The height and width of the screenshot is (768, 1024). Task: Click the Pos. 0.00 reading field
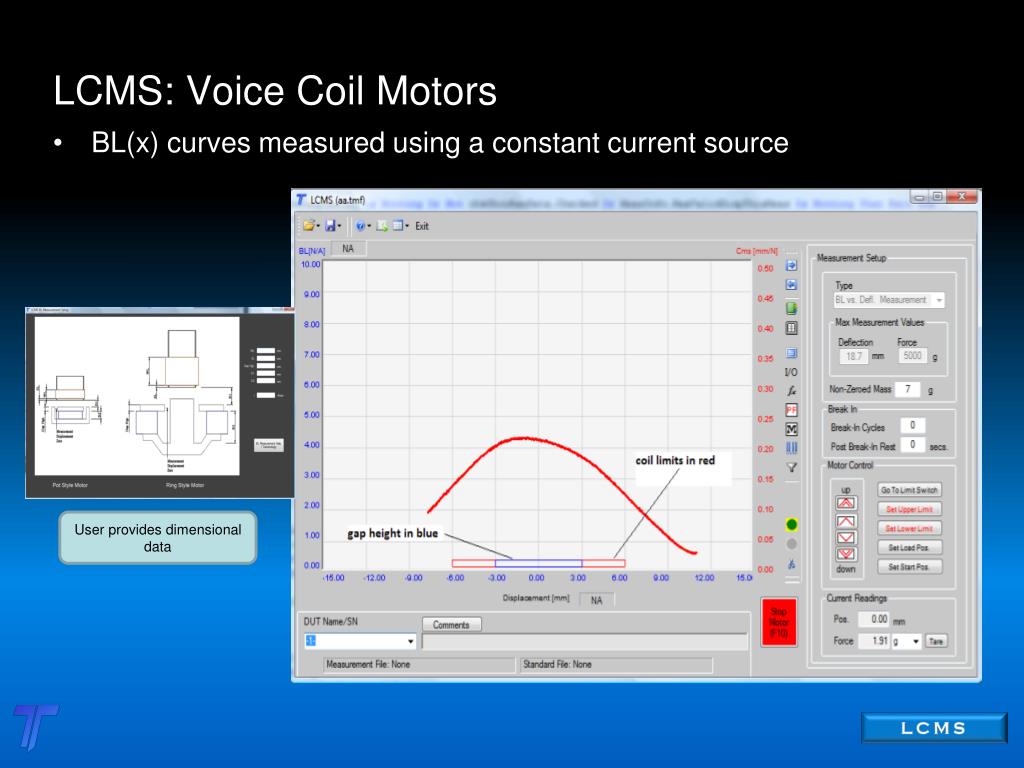tap(874, 619)
